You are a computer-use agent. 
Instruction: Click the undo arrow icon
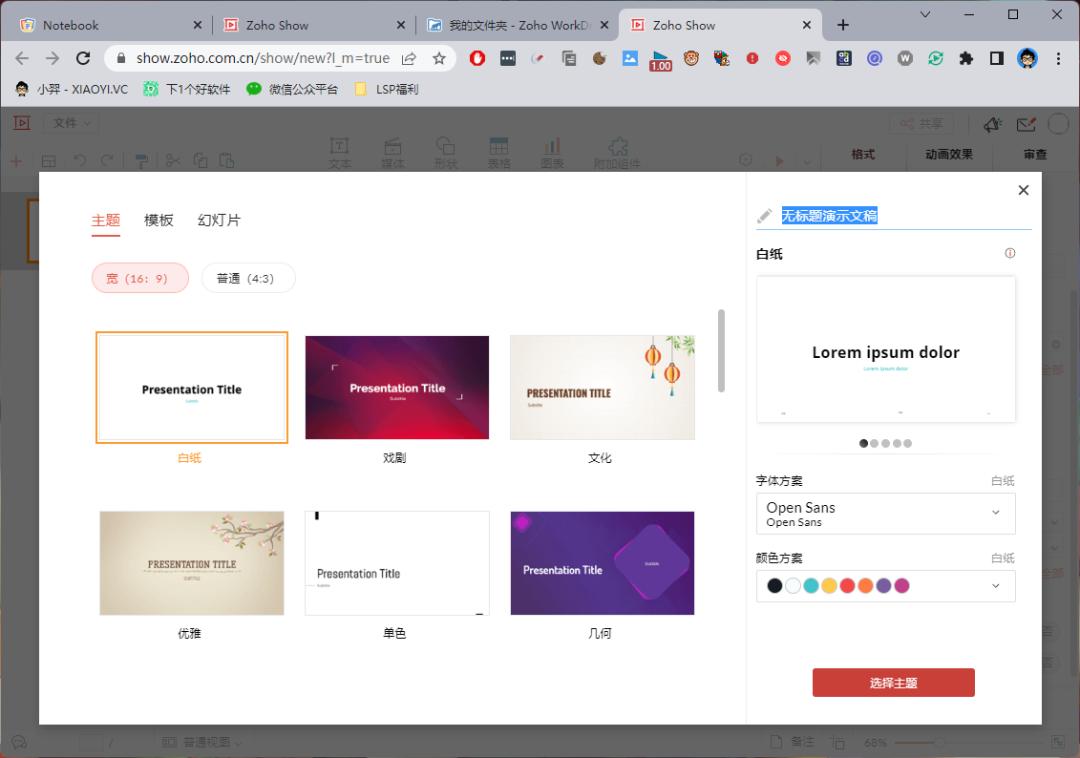[79, 160]
